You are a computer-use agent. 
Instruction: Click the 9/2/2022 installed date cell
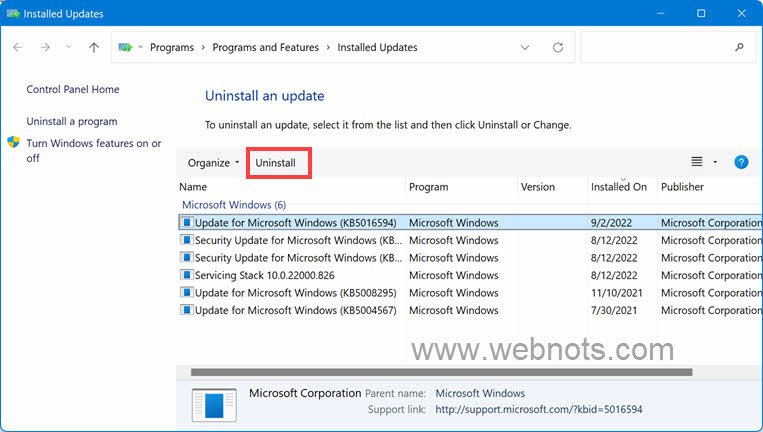tap(611, 223)
